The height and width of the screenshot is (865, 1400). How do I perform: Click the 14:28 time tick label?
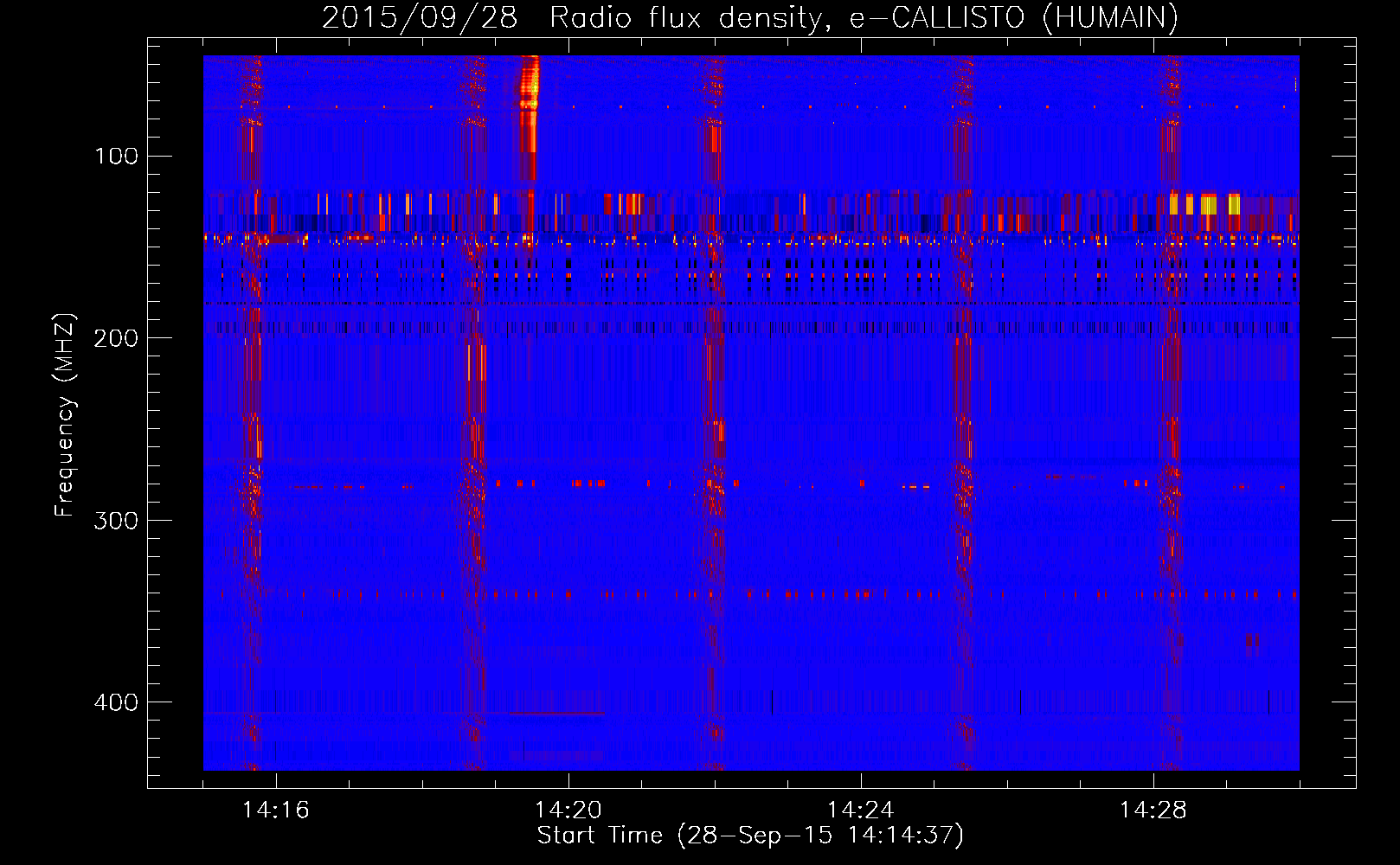pyautogui.click(x=1153, y=811)
